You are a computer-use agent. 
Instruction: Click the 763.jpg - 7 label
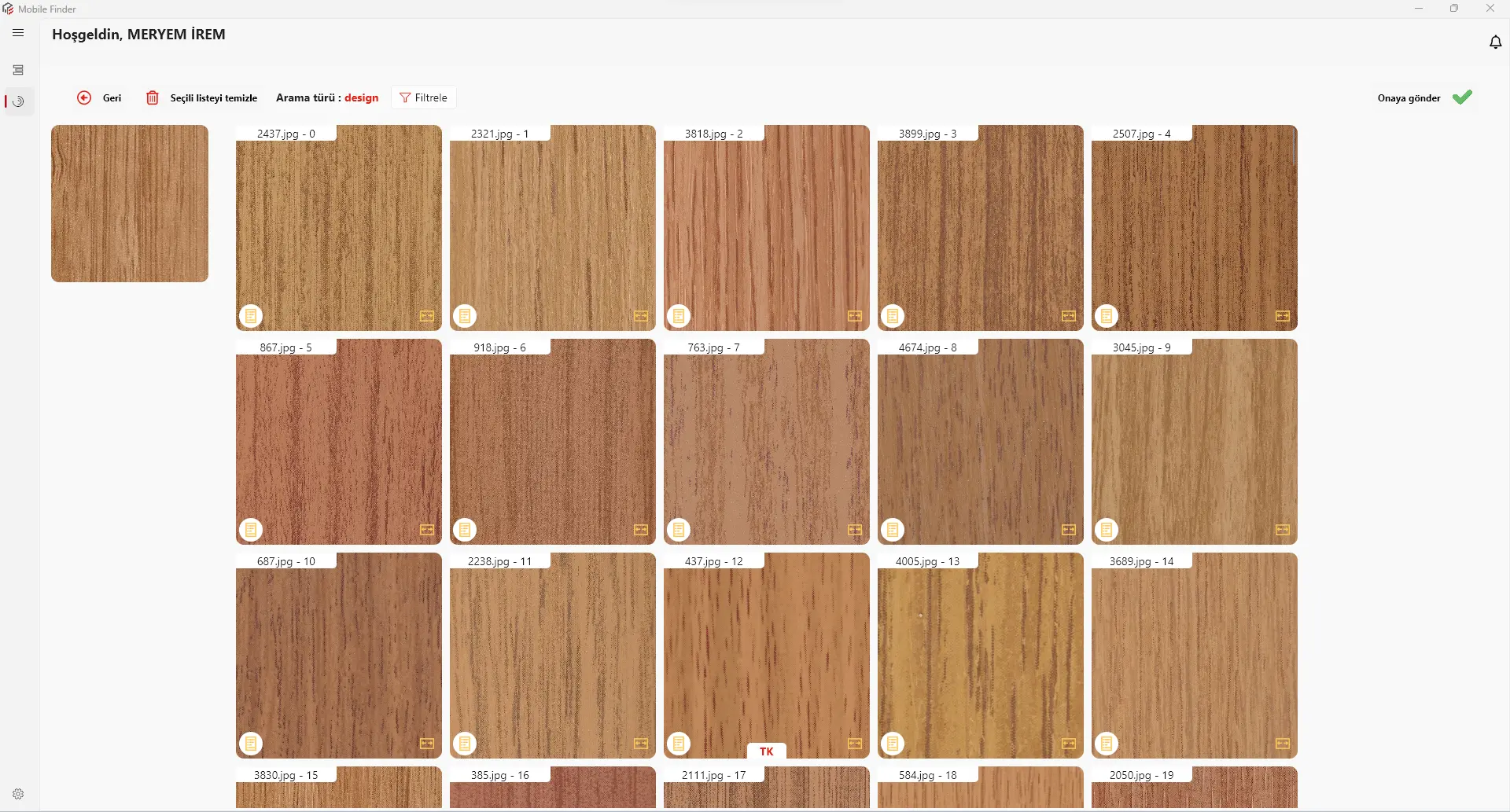(714, 347)
